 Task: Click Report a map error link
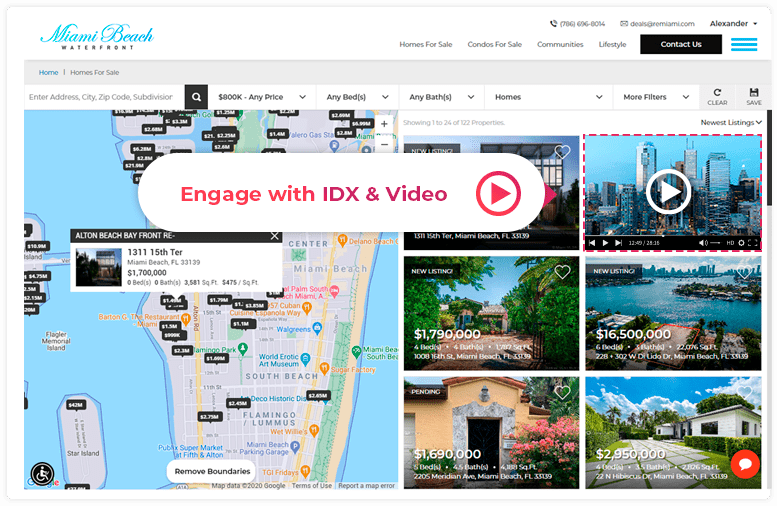367,486
